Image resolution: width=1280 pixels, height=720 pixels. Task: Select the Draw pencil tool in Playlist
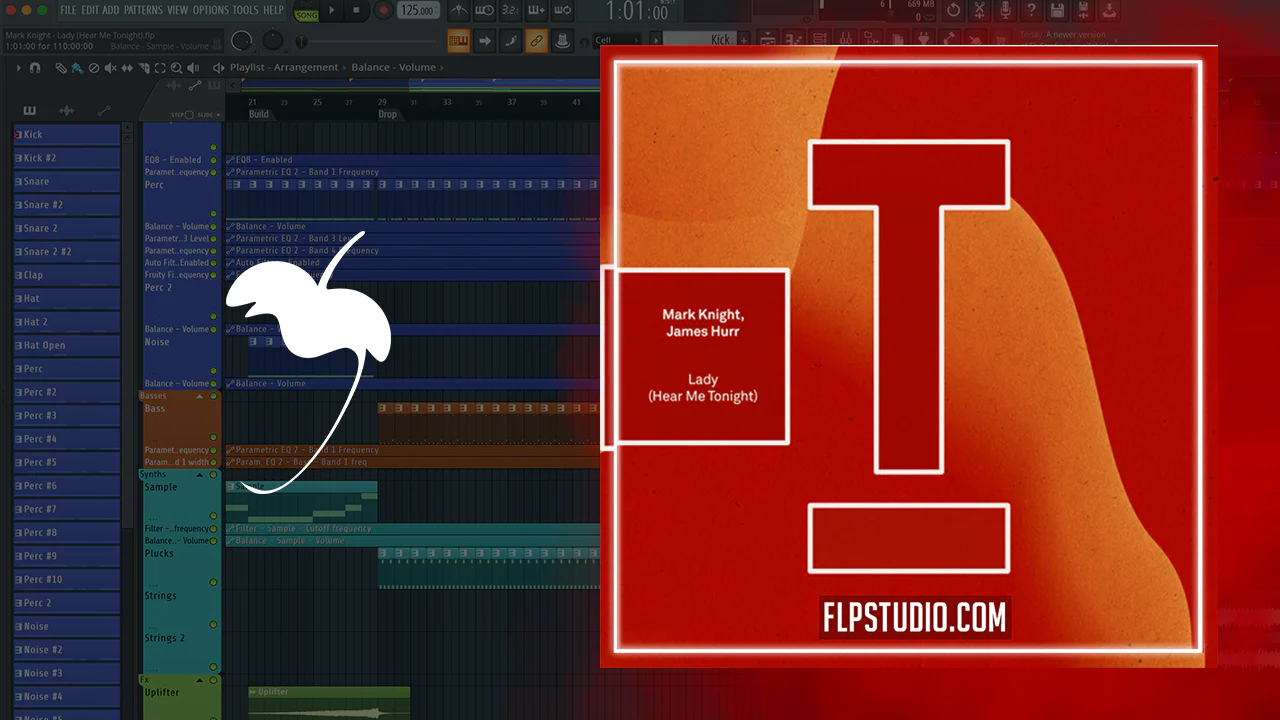61,68
